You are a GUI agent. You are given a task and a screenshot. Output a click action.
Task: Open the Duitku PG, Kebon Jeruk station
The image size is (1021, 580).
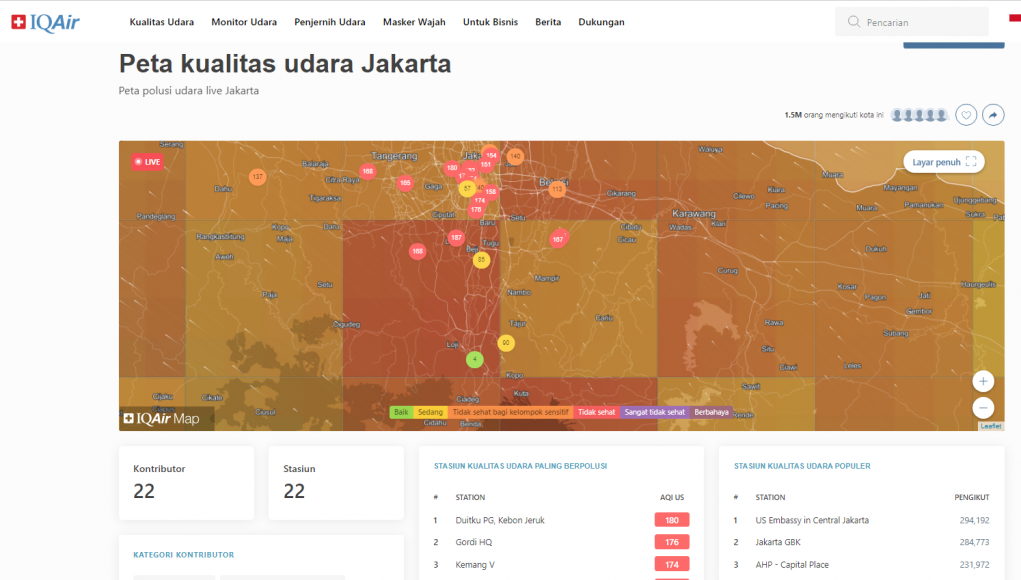tap(500, 520)
